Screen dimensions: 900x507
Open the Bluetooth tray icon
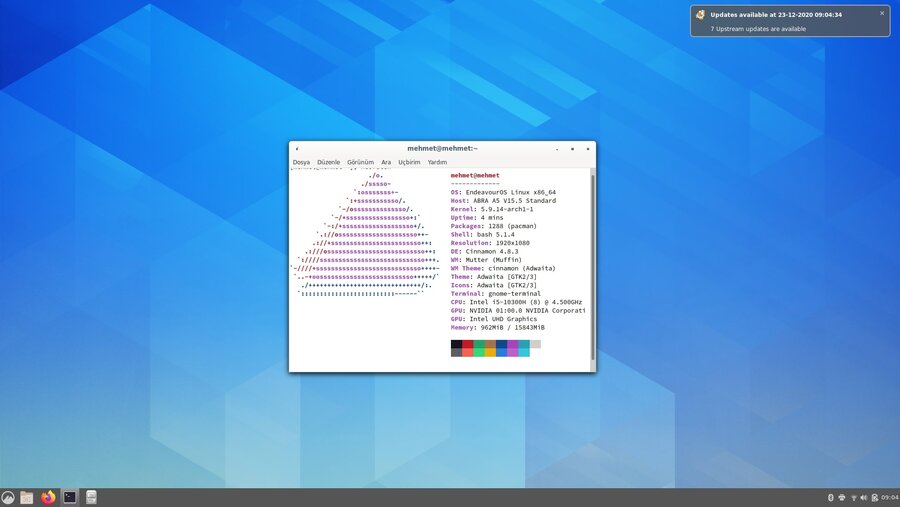pyautogui.click(x=831, y=497)
